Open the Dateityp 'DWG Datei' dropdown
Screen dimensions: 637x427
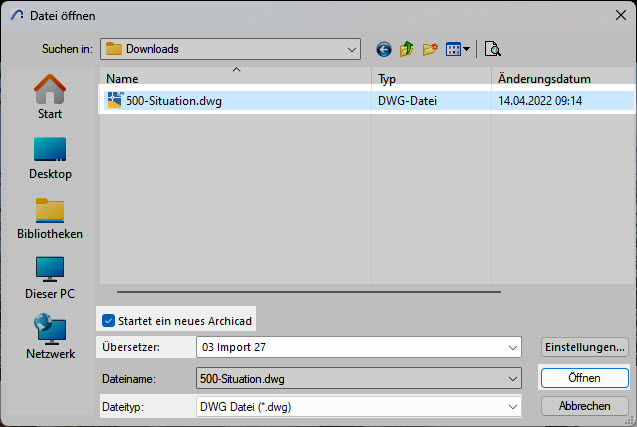point(359,407)
